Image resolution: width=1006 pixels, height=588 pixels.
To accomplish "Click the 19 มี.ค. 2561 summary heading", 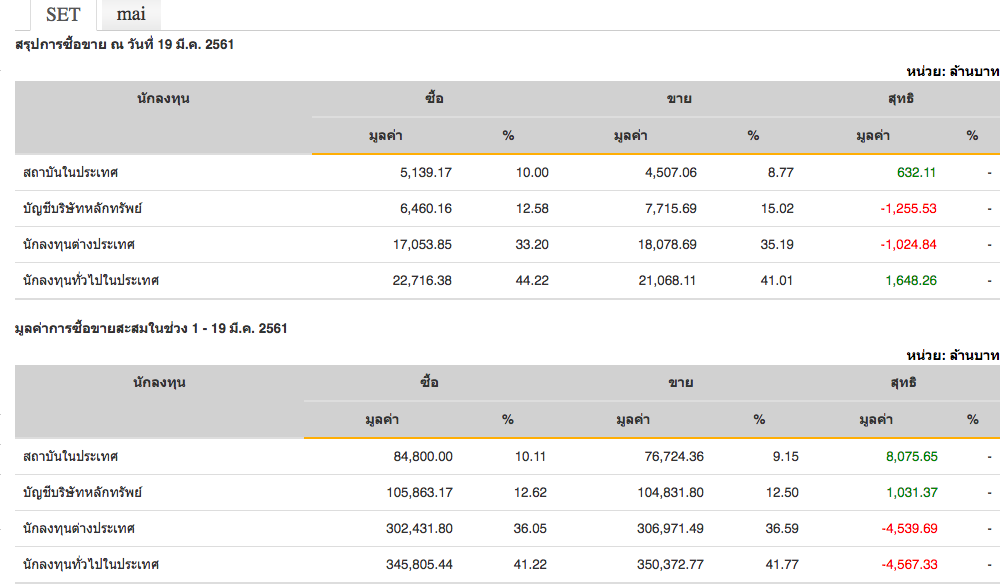I will point(125,45).
